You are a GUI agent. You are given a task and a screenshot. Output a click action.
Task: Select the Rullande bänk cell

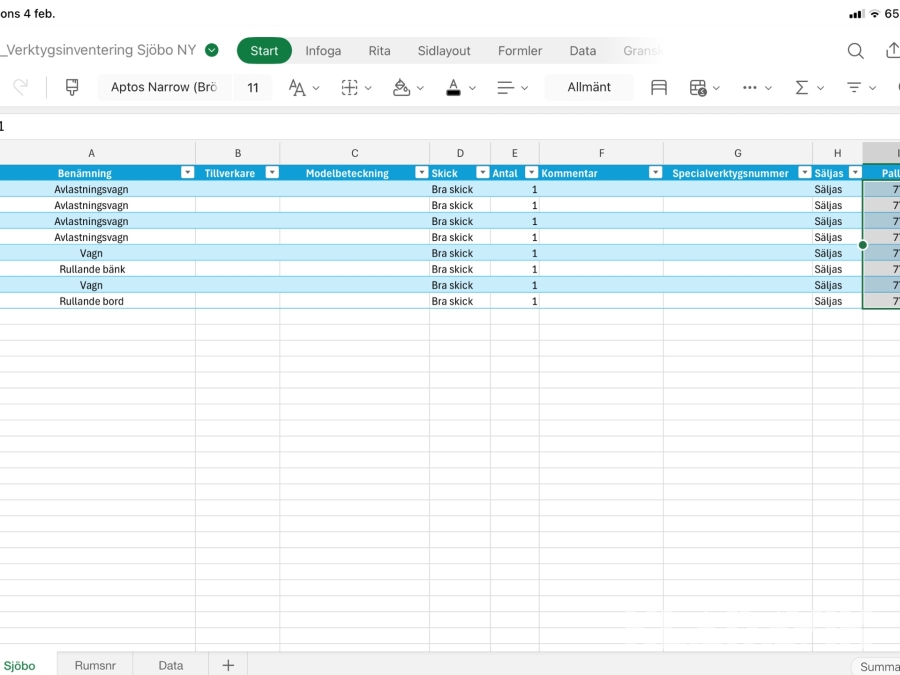click(x=92, y=269)
